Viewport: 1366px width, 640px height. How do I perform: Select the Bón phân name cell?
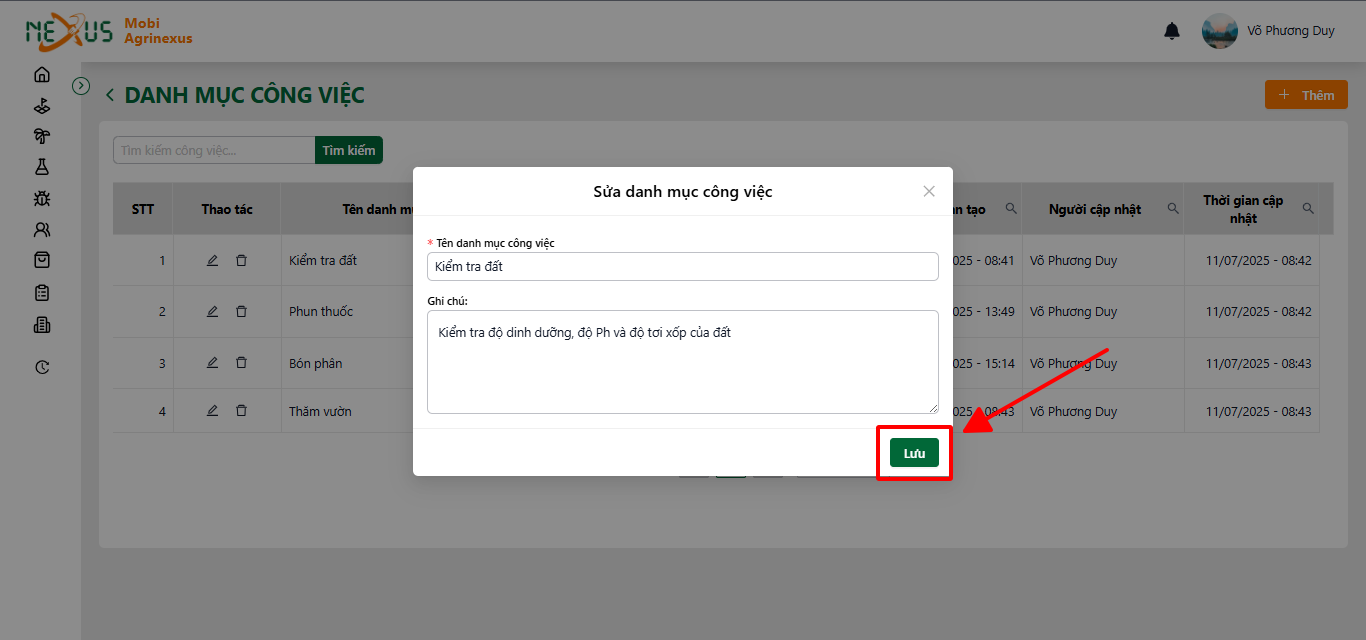[x=316, y=363]
